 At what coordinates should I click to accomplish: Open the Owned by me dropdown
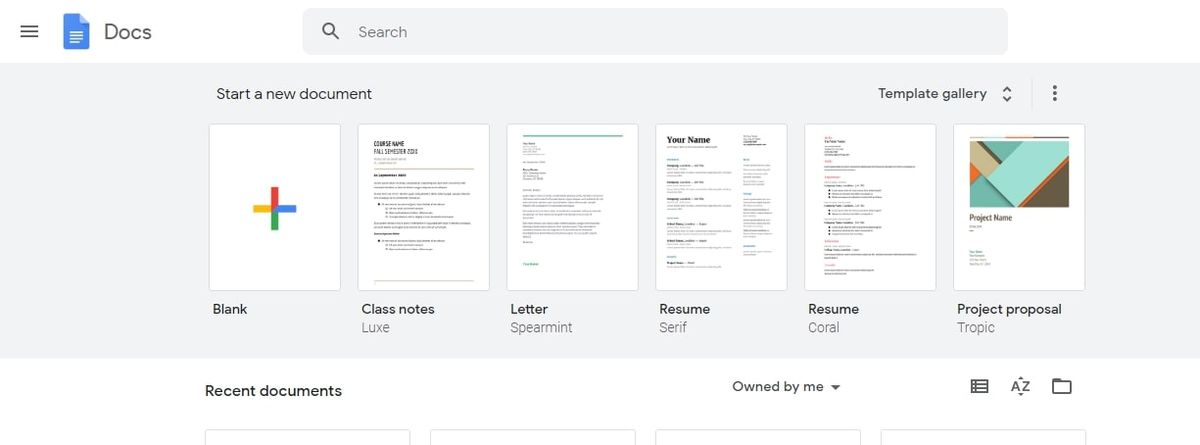point(786,387)
